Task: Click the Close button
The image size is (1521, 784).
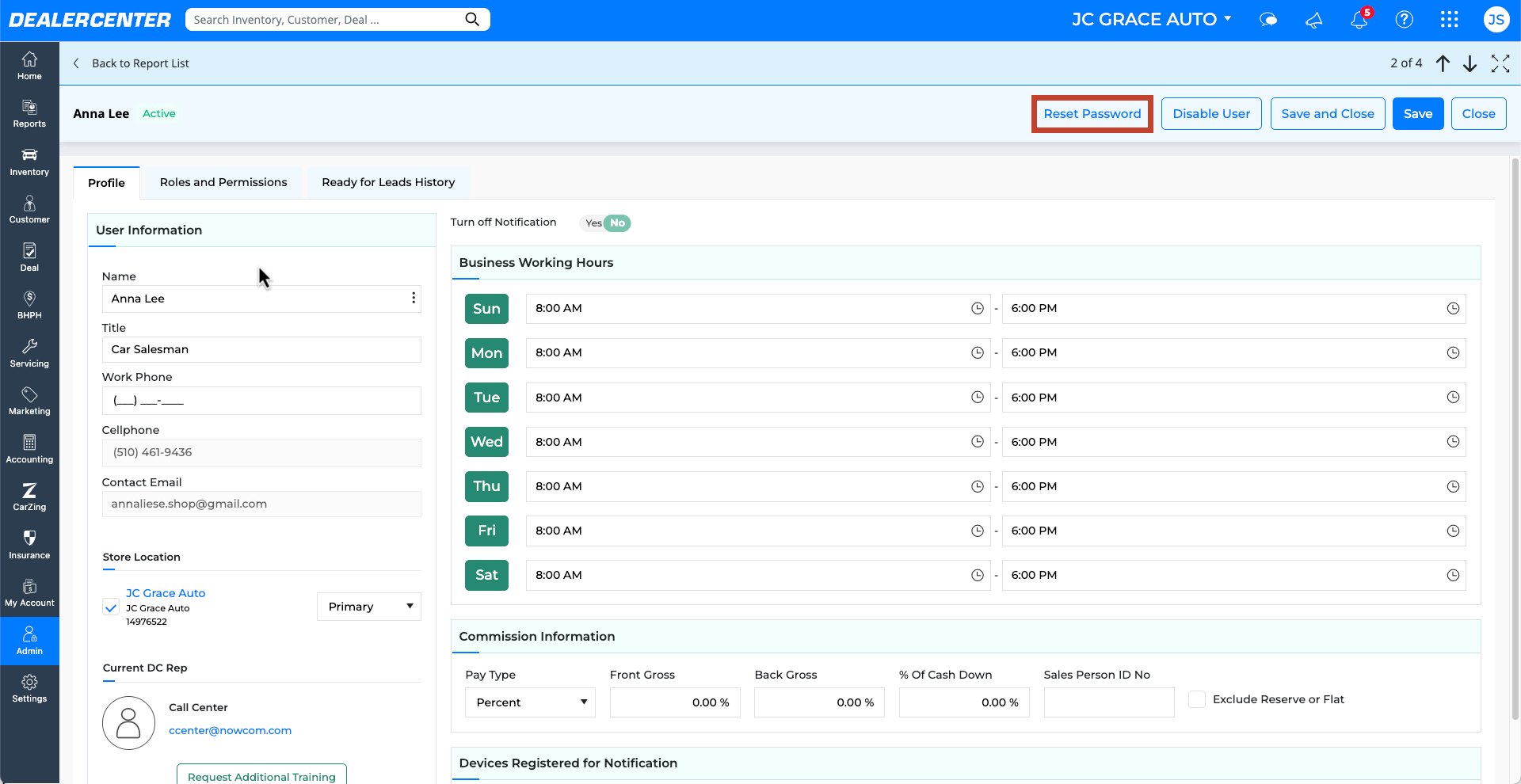Action: 1478,114
